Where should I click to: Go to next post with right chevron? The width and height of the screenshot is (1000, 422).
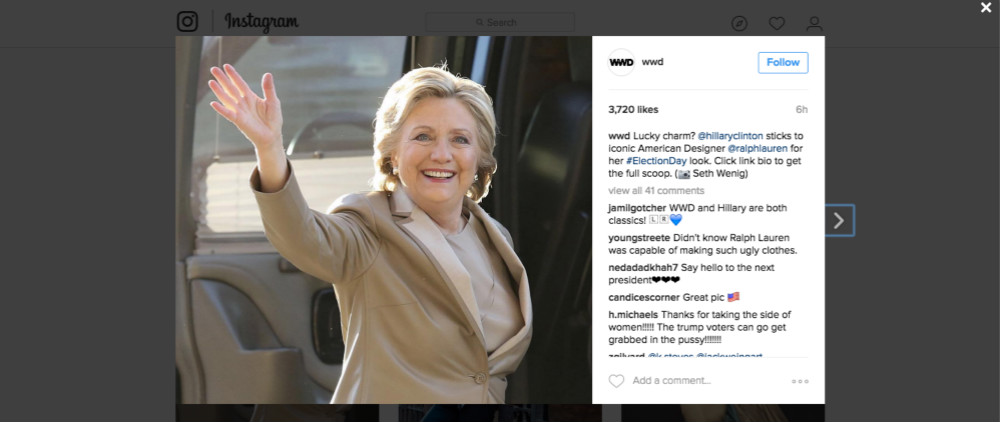pyautogui.click(x=839, y=221)
